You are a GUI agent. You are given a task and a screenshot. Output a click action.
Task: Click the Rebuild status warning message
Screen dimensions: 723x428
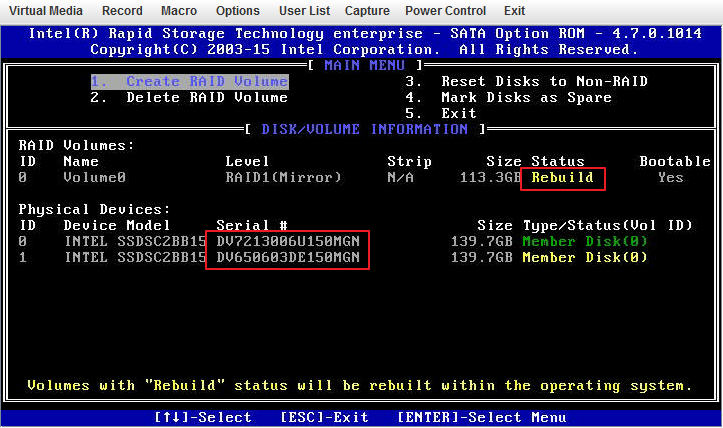(x=360, y=386)
